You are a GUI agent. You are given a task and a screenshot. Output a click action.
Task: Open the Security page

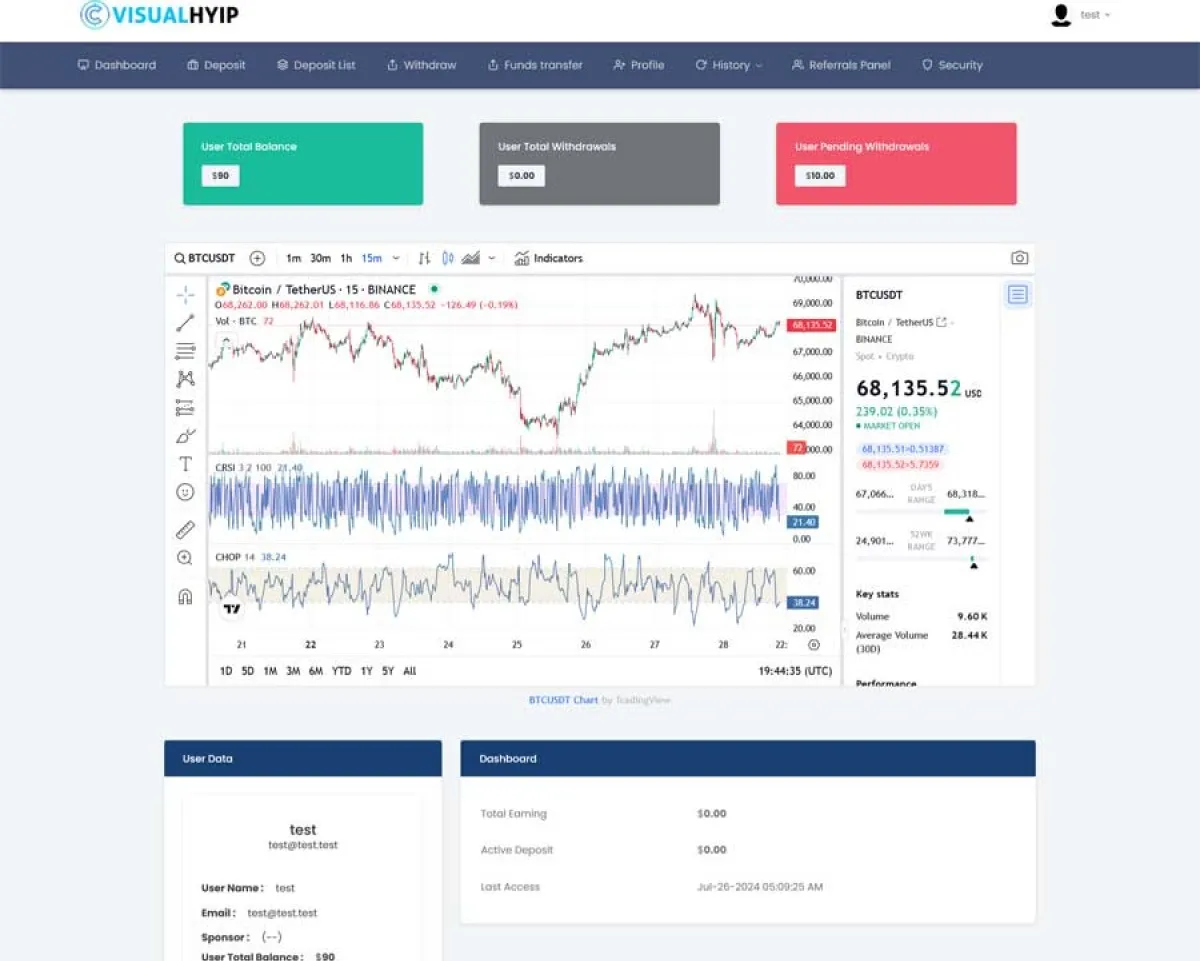tap(952, 65)
